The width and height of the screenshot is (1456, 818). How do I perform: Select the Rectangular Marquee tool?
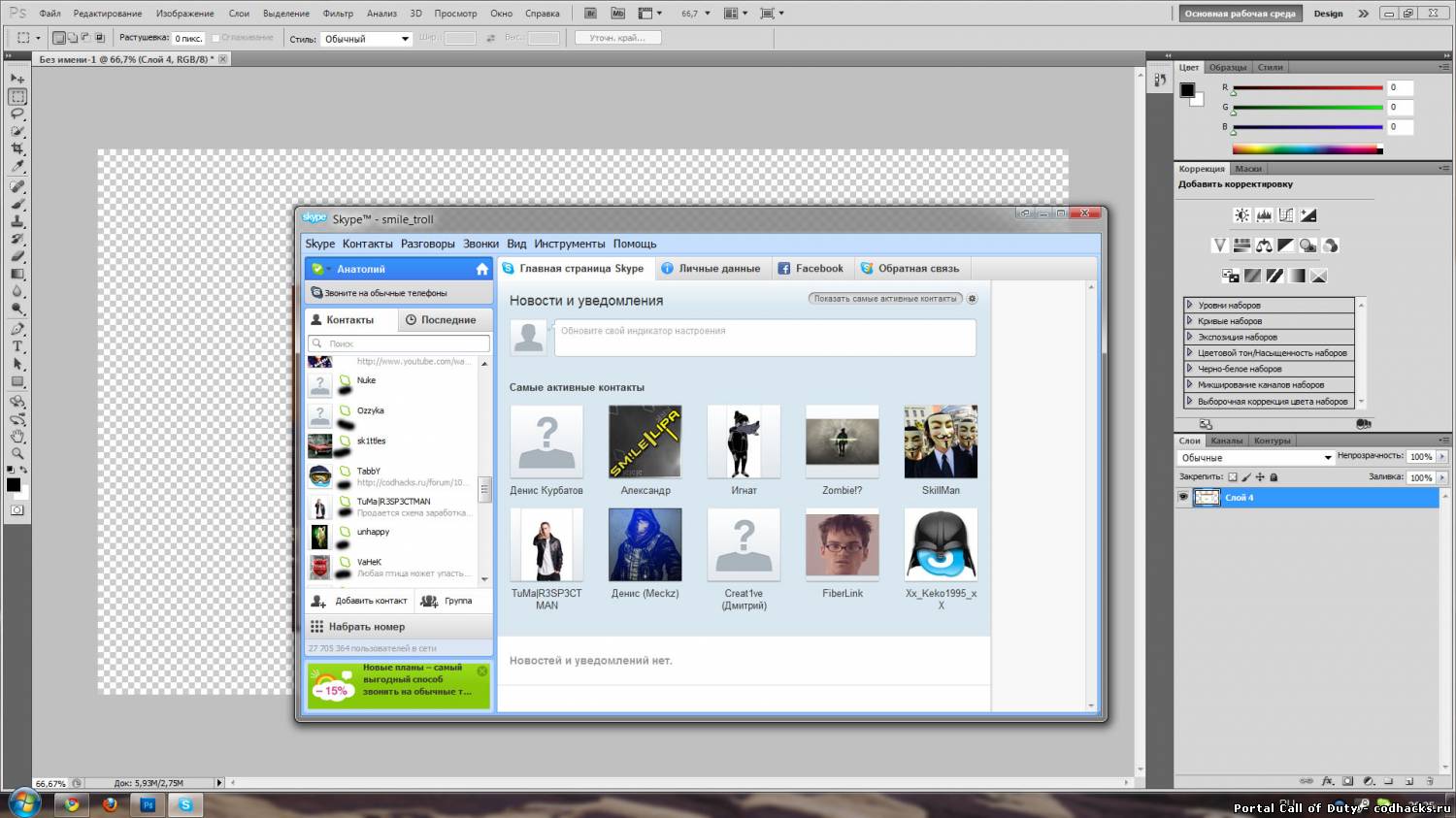coord(17,97)
